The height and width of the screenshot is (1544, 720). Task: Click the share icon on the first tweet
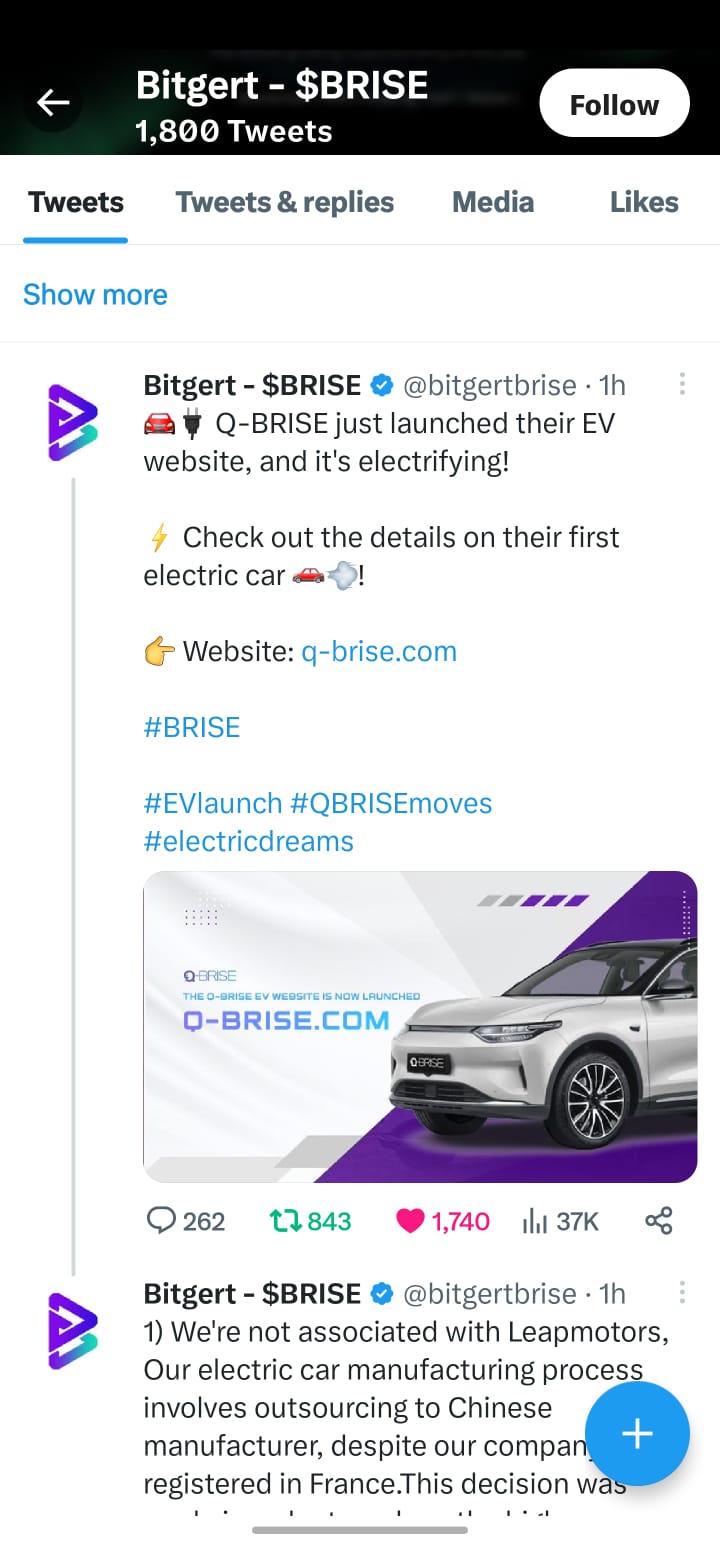[x=659, y=1221]
